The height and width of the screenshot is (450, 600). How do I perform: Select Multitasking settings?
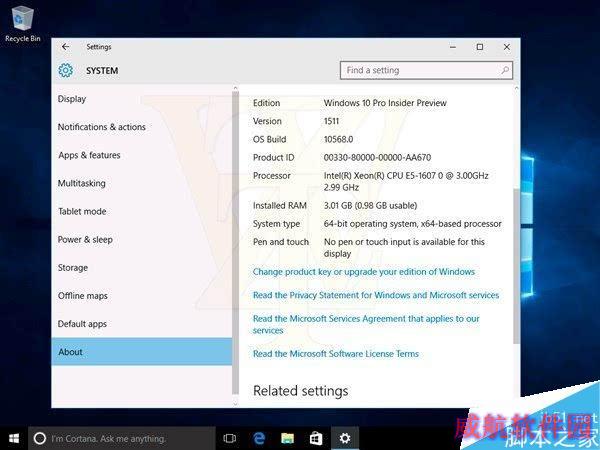point(142,183)
